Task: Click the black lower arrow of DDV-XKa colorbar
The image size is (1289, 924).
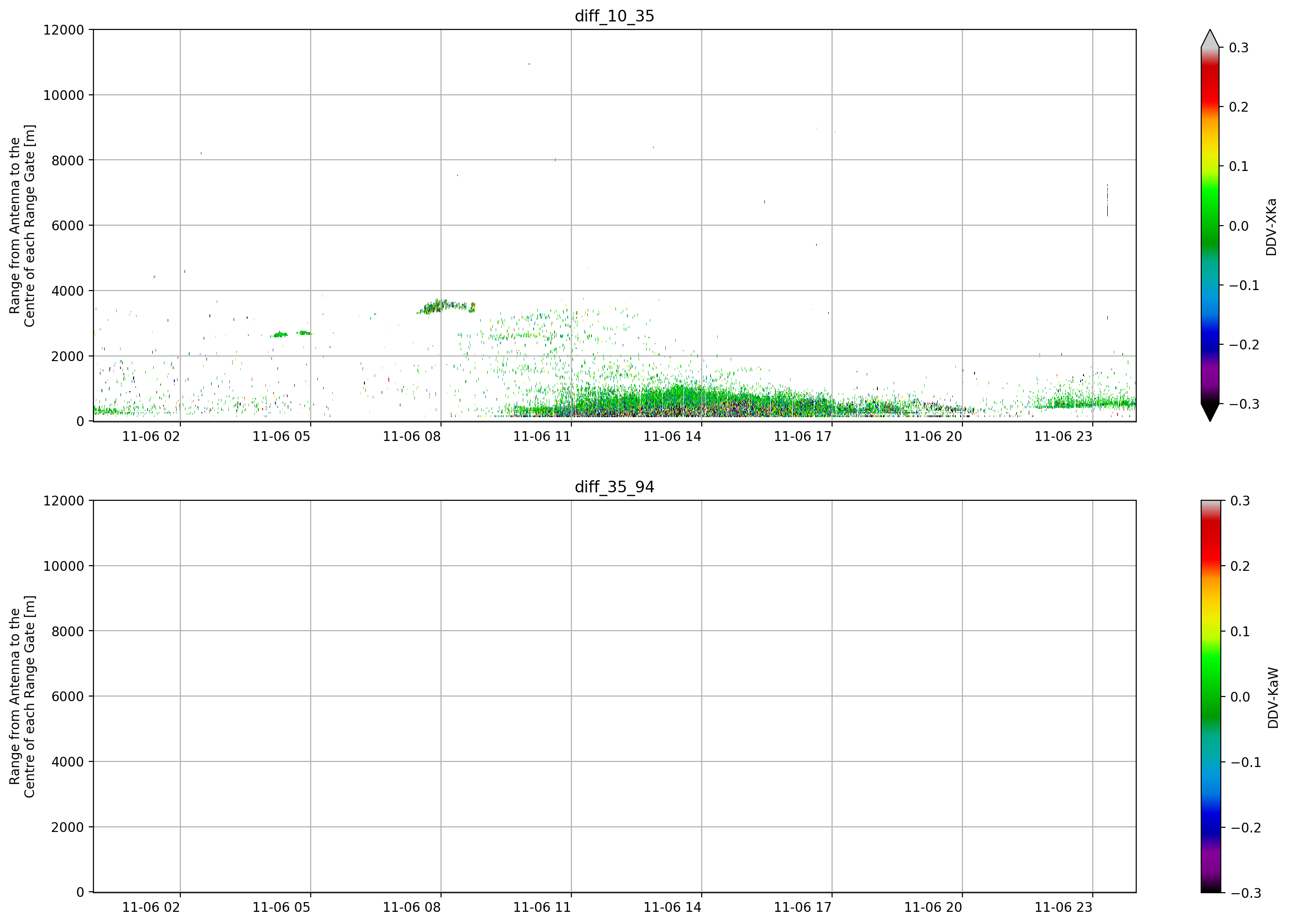Action: coord(1210,412)
